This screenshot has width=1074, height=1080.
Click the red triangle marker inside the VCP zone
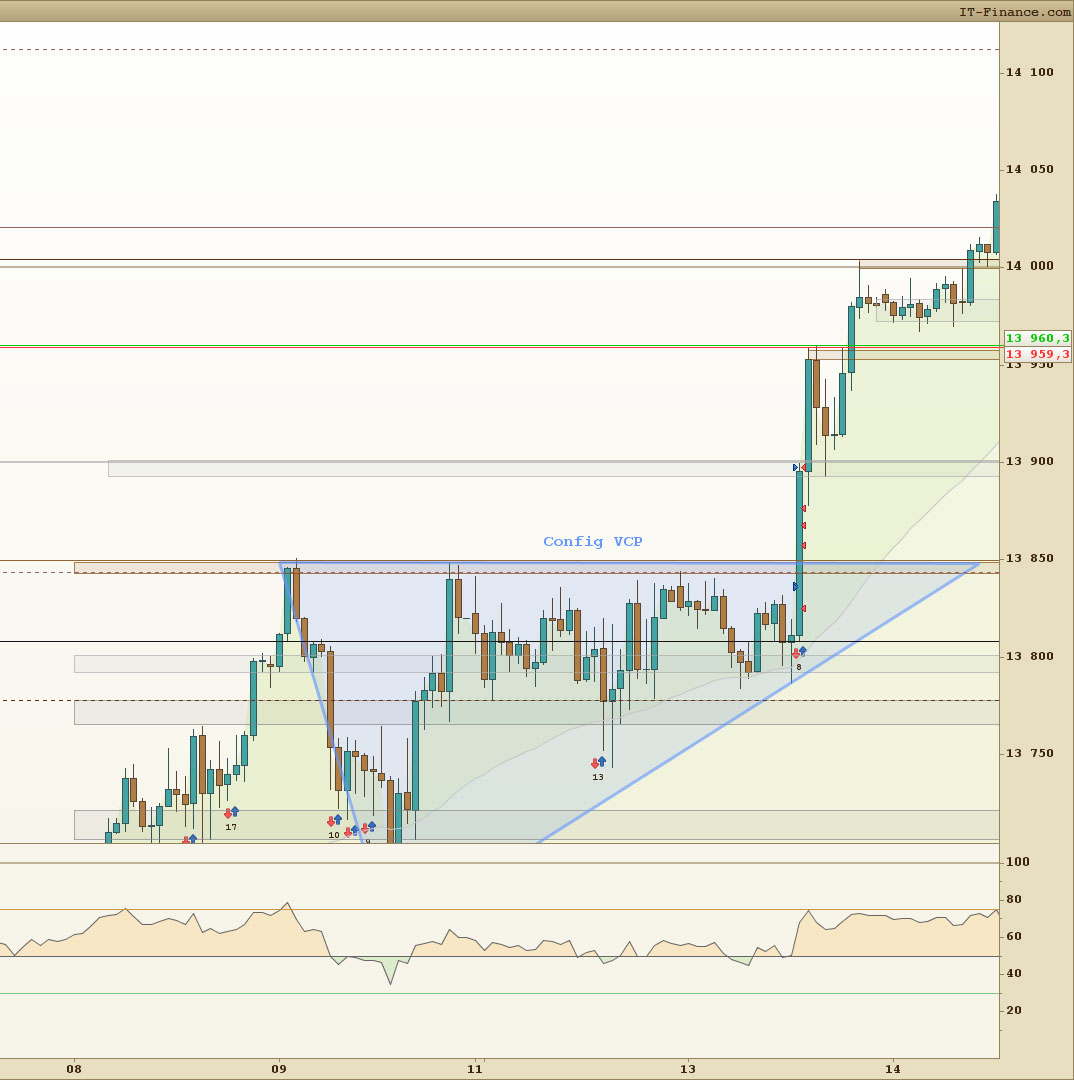point(803,608)
